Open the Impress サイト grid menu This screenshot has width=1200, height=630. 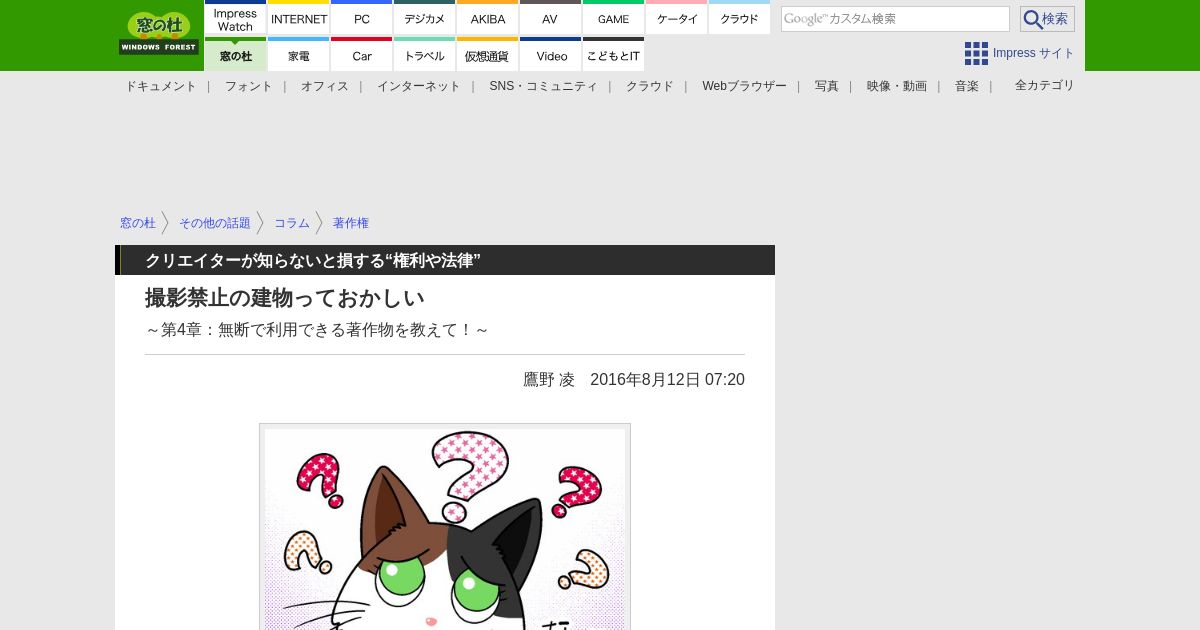(x=1019, y=53)
